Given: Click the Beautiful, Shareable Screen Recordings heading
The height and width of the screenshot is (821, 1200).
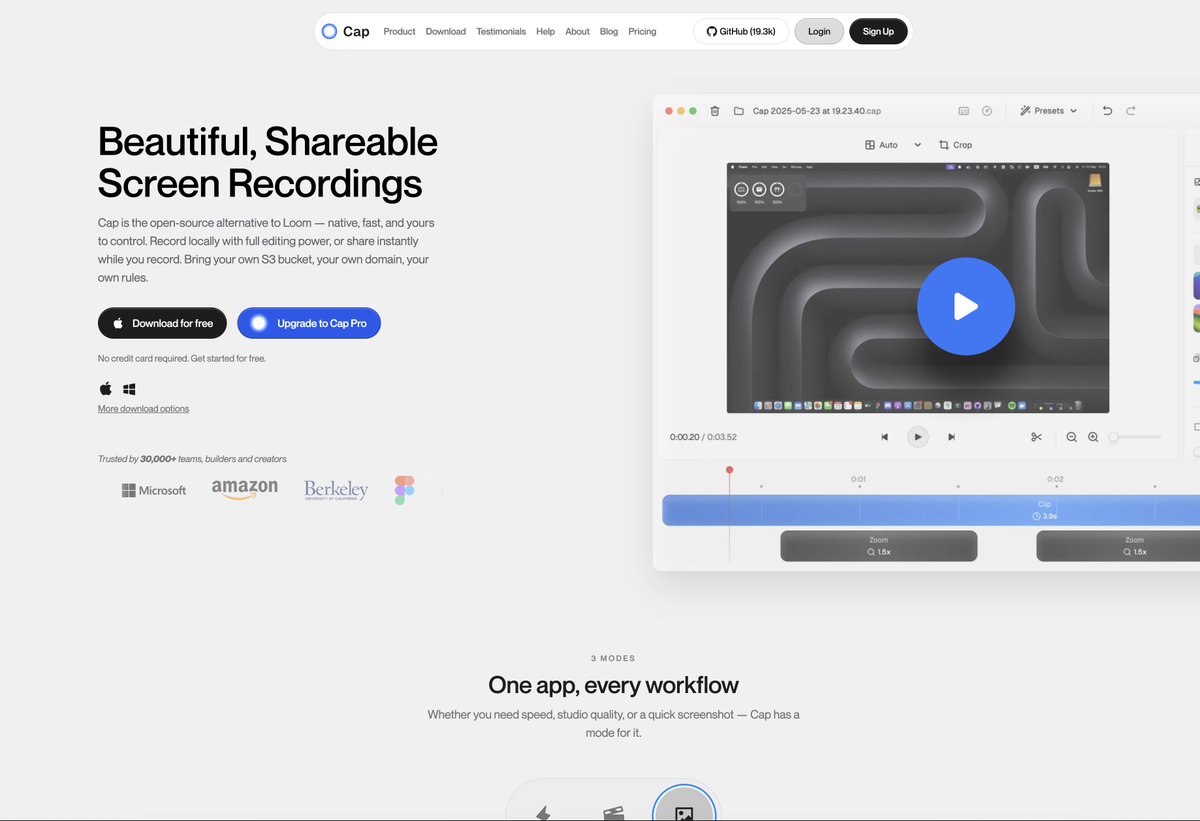Looking at the screenshot, I should coord(268,162).
